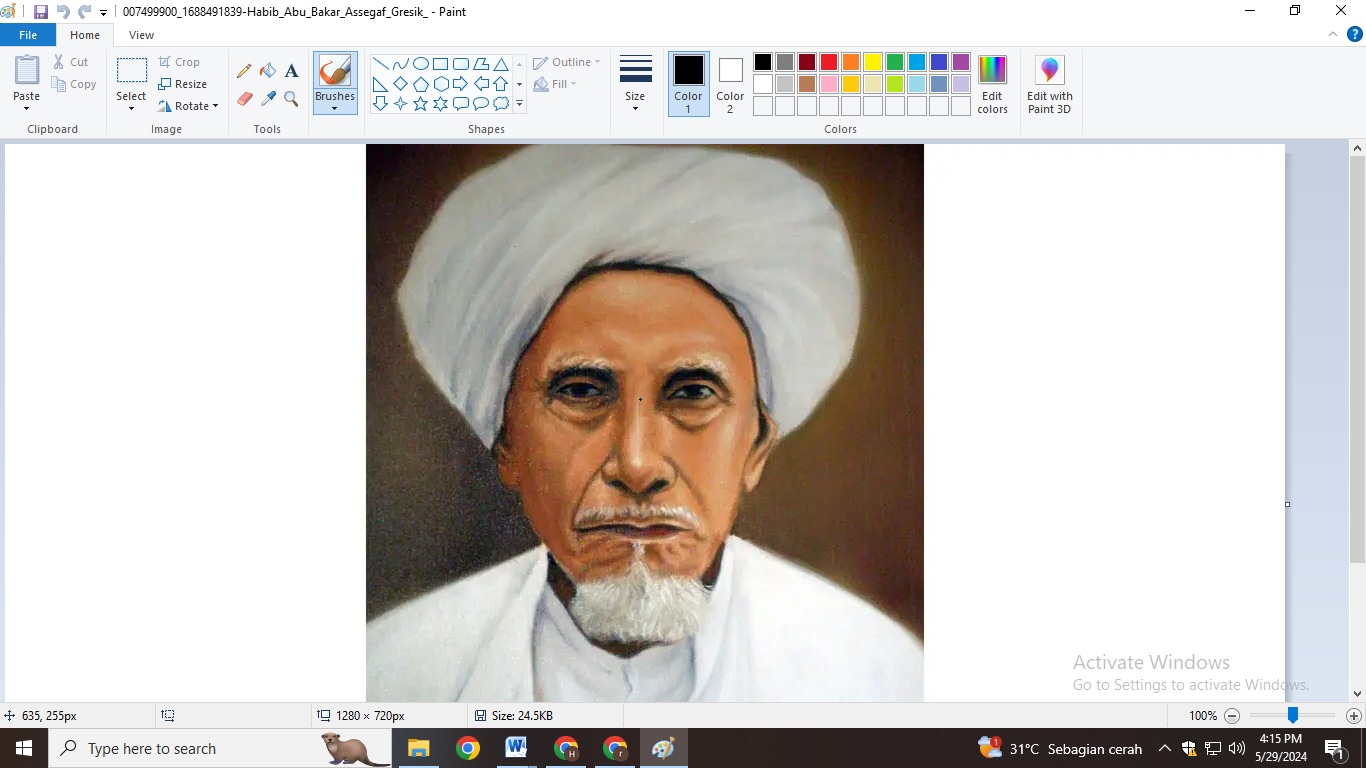The width and height of the screenshot is (1366, 768).
Task: Switch to the View tab
Action: click(x=141, y=35)
